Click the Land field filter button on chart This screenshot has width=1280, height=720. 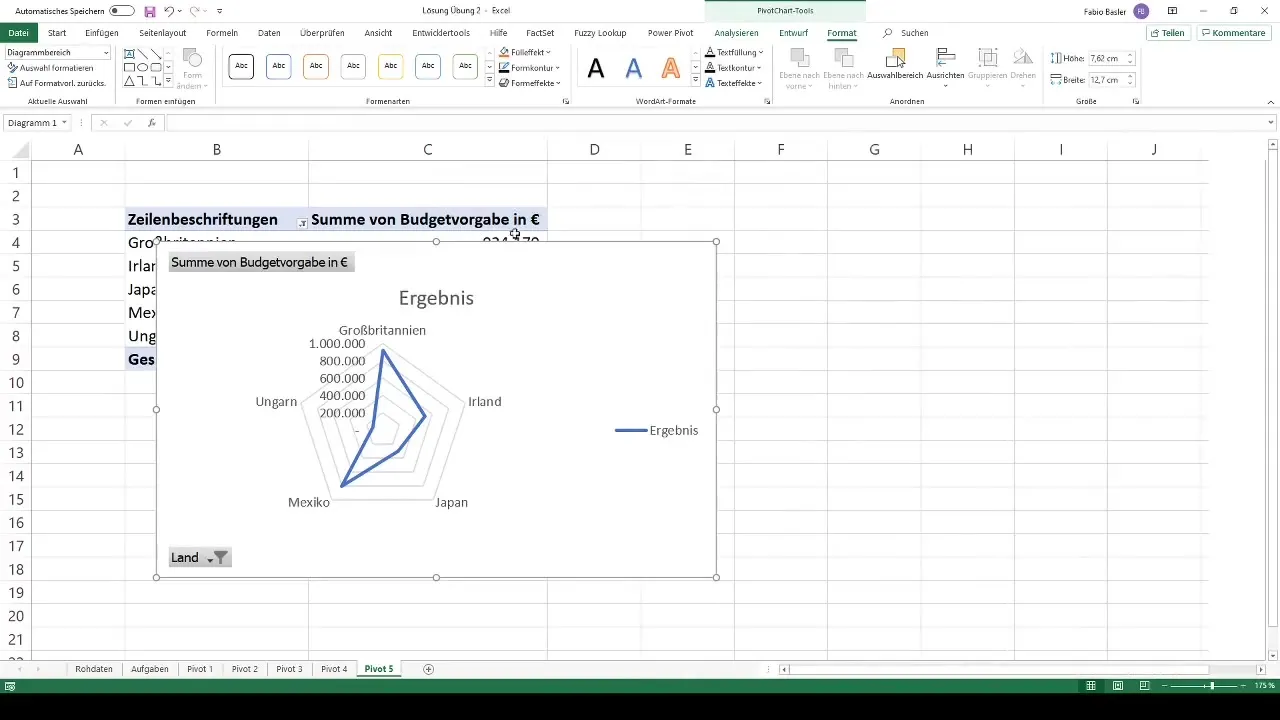(200, 557)
